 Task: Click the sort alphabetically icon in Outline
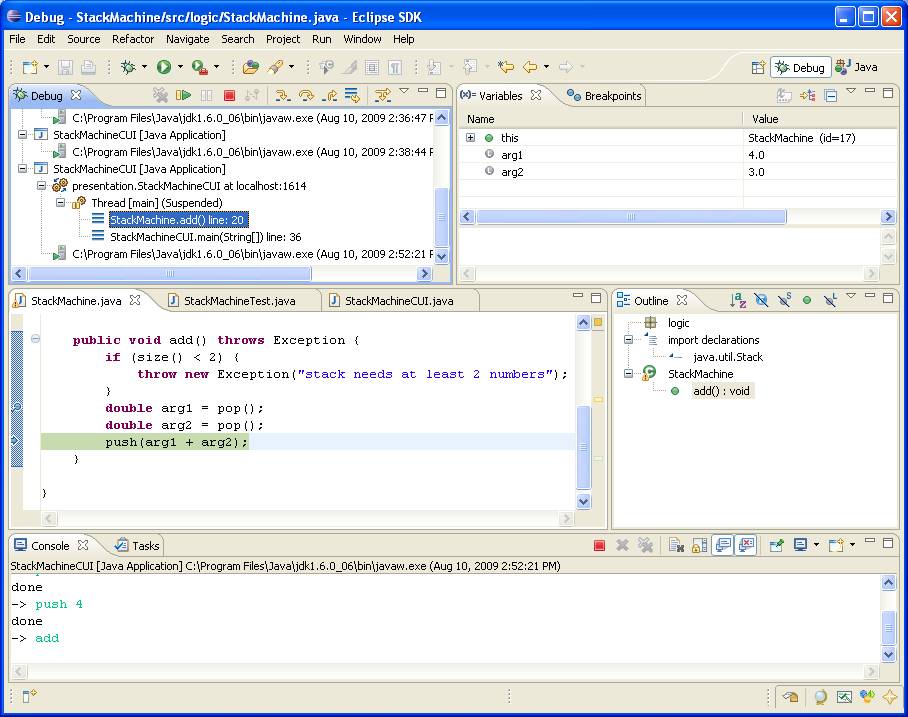pyautogui.click(x=738, y=300)
